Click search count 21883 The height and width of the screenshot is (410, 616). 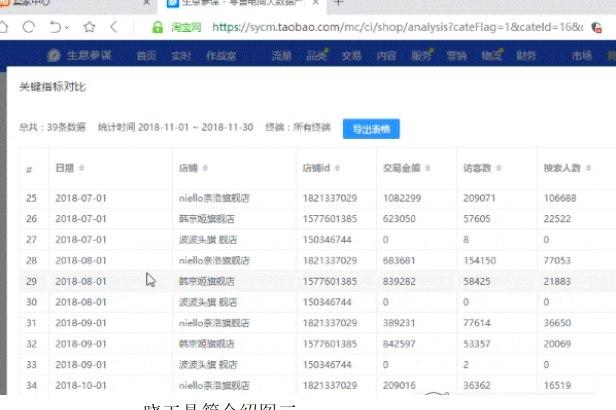[x=557, y=281]
